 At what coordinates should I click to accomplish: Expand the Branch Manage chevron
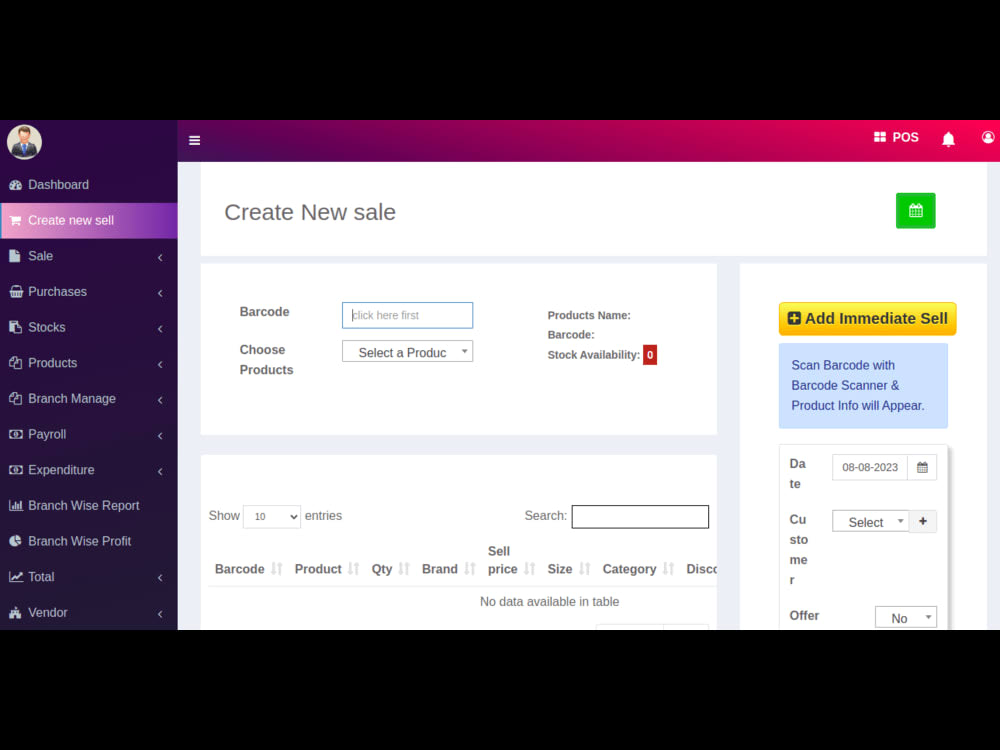pos(160,400)
